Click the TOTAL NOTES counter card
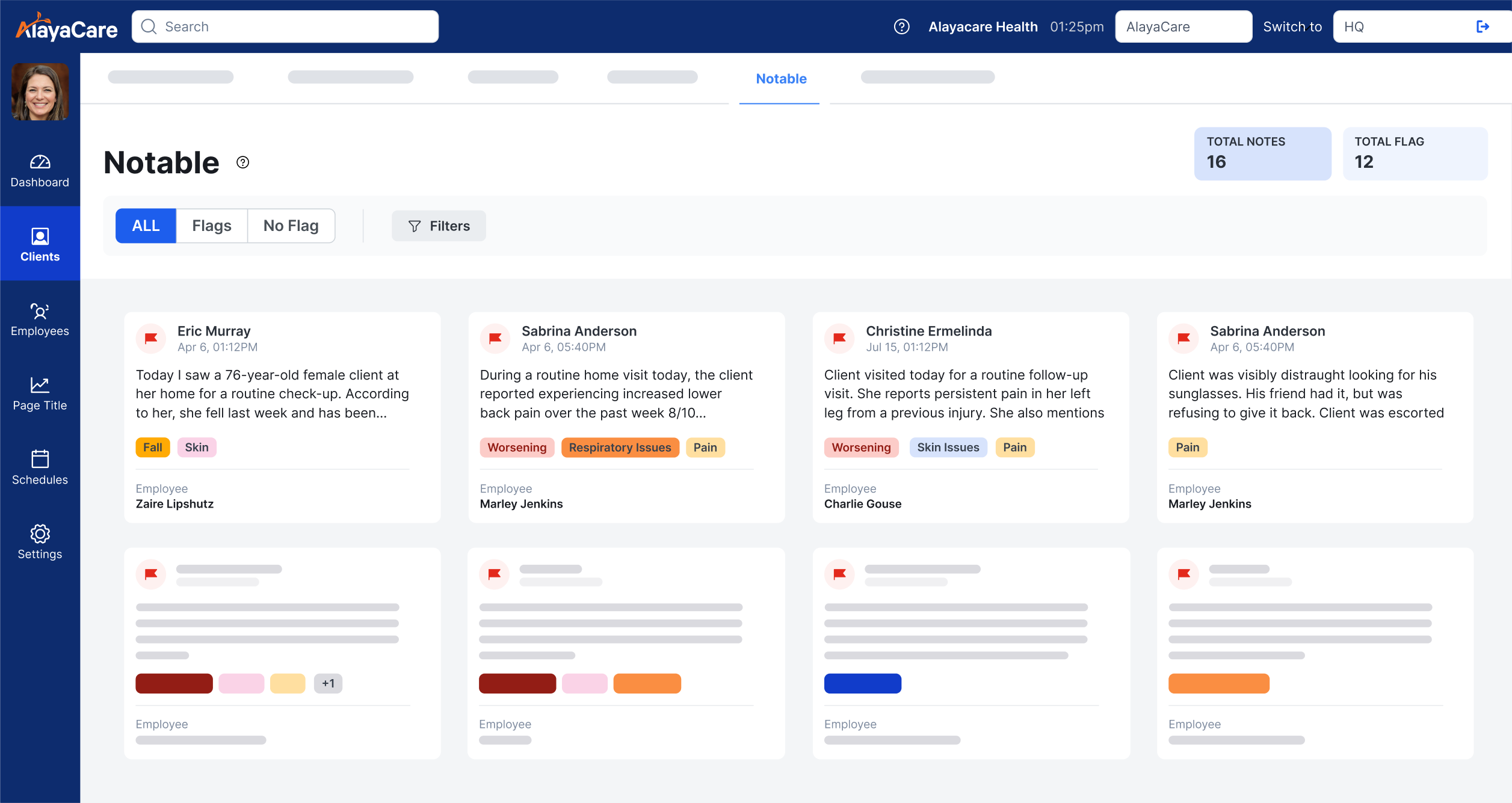Screen dimensions: 1512x803 (1262, 153)
